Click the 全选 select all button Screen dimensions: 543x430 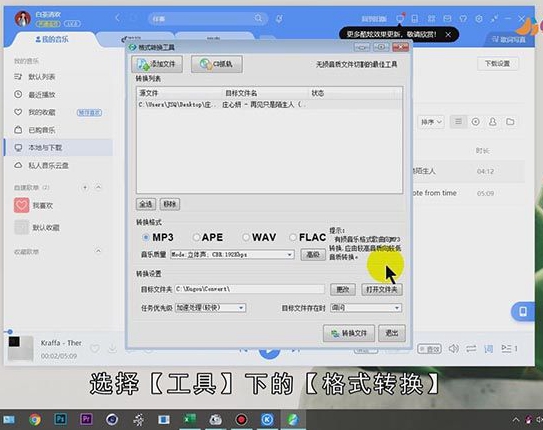point(146,204)
